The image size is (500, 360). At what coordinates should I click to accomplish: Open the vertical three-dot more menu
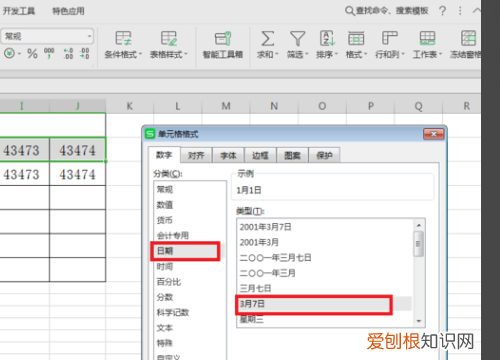(460, 11)
